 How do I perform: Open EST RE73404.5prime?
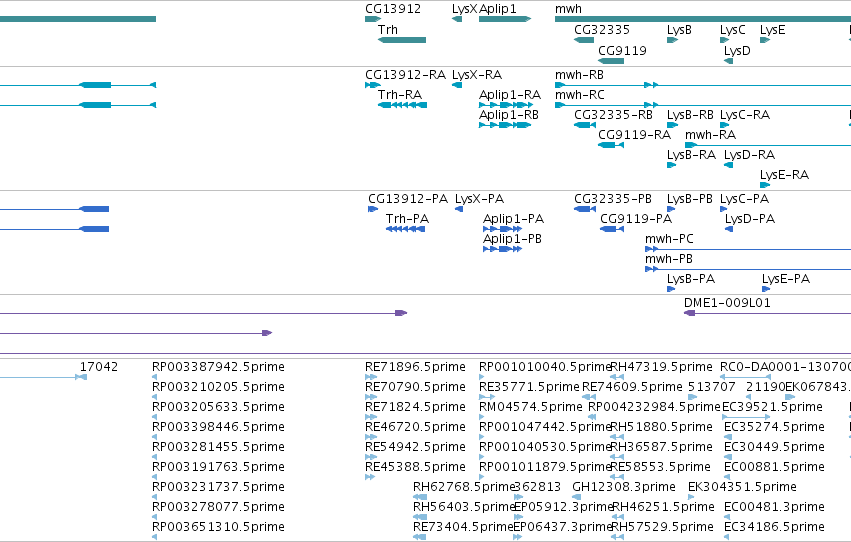click(463, 527)
